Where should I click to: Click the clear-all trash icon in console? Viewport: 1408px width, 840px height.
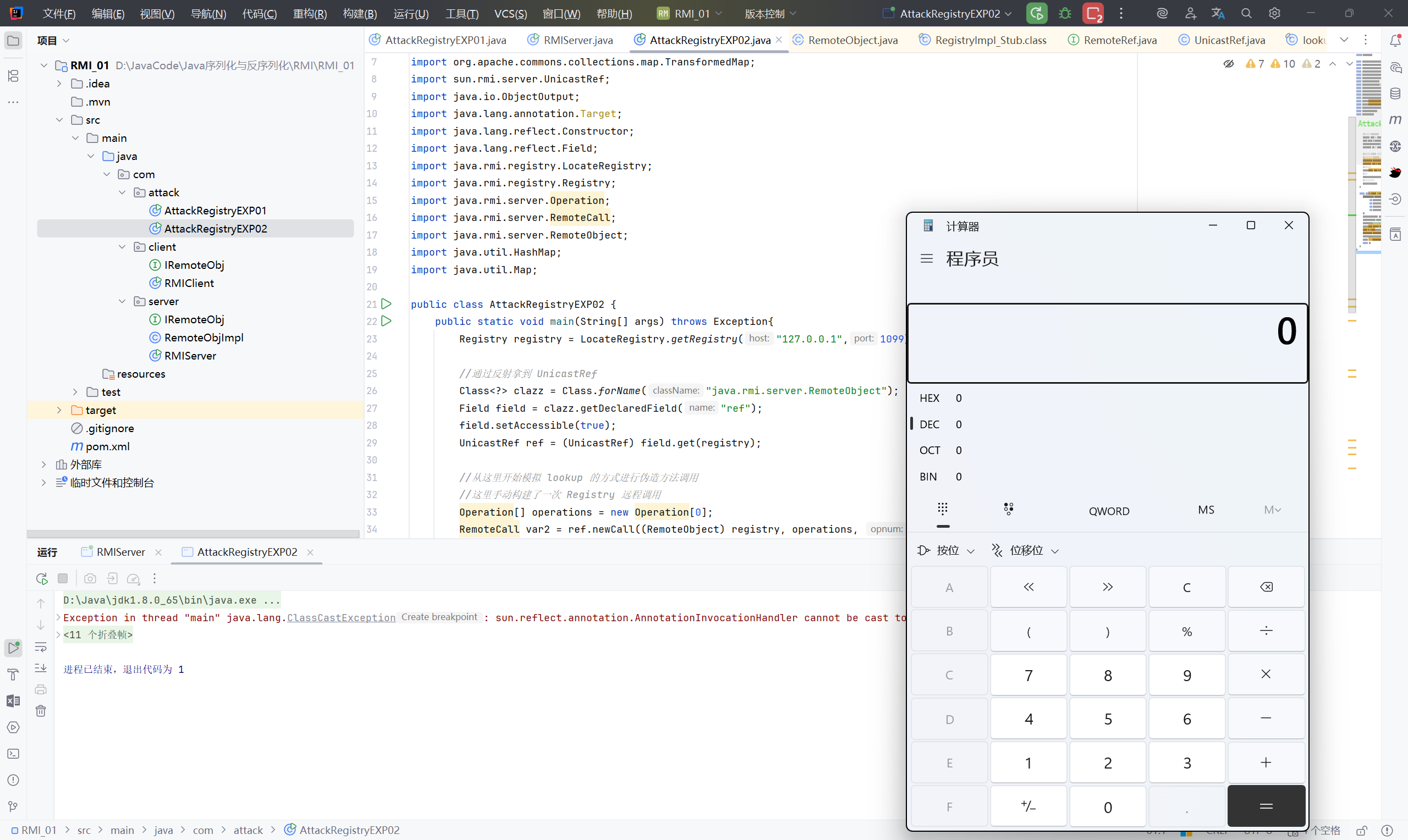41,711
